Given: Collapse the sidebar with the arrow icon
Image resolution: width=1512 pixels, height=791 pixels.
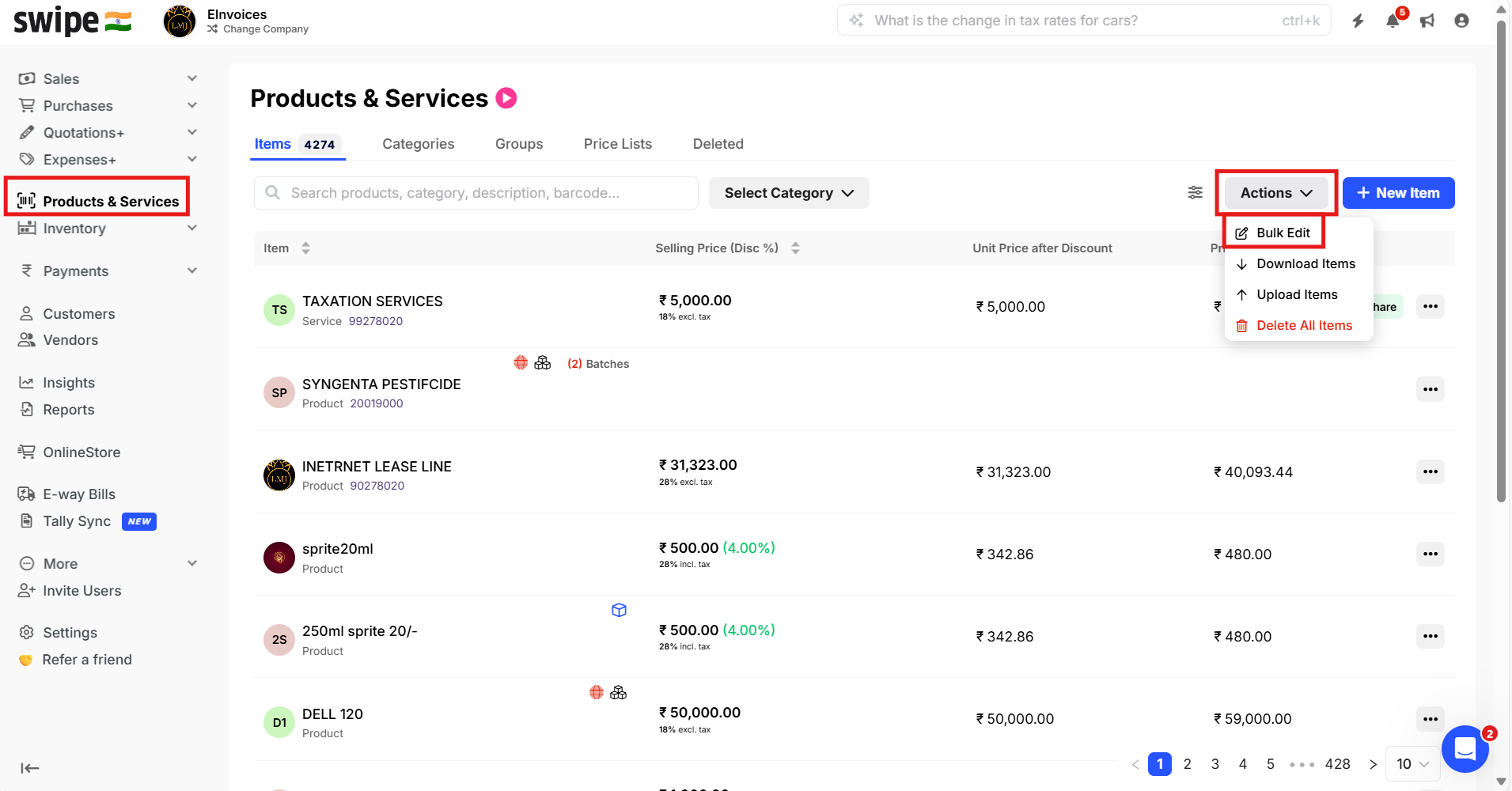Looking at the screenshot, I should 30,768.
